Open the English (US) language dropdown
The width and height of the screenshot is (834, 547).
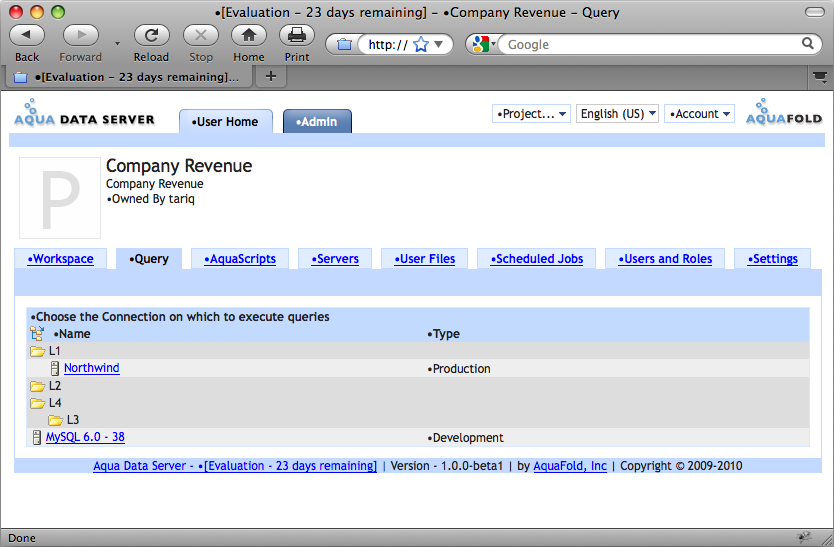(x=618, y=114)
